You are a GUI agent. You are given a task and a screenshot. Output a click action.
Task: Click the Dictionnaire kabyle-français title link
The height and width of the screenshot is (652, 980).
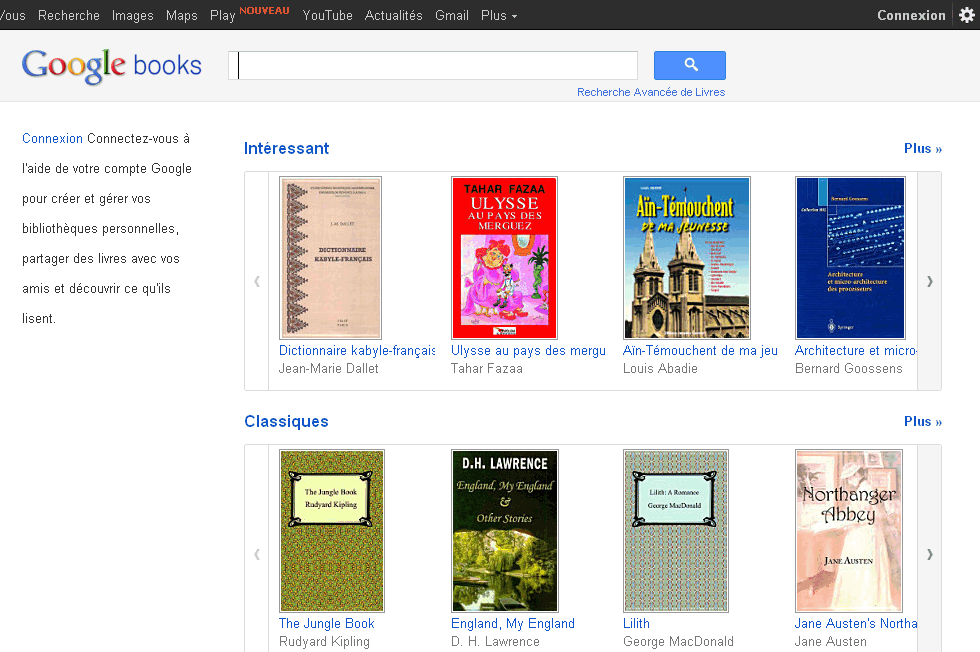357,351
